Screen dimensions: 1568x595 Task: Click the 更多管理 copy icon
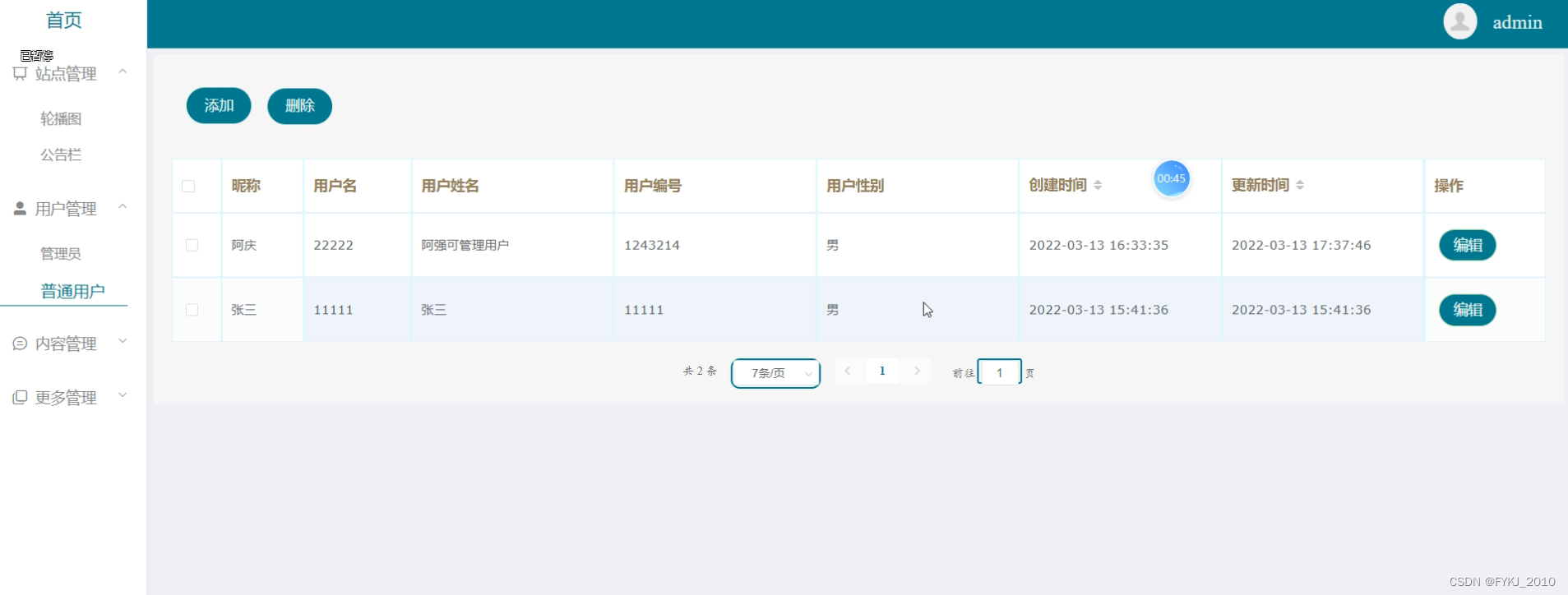pos(20,398)
